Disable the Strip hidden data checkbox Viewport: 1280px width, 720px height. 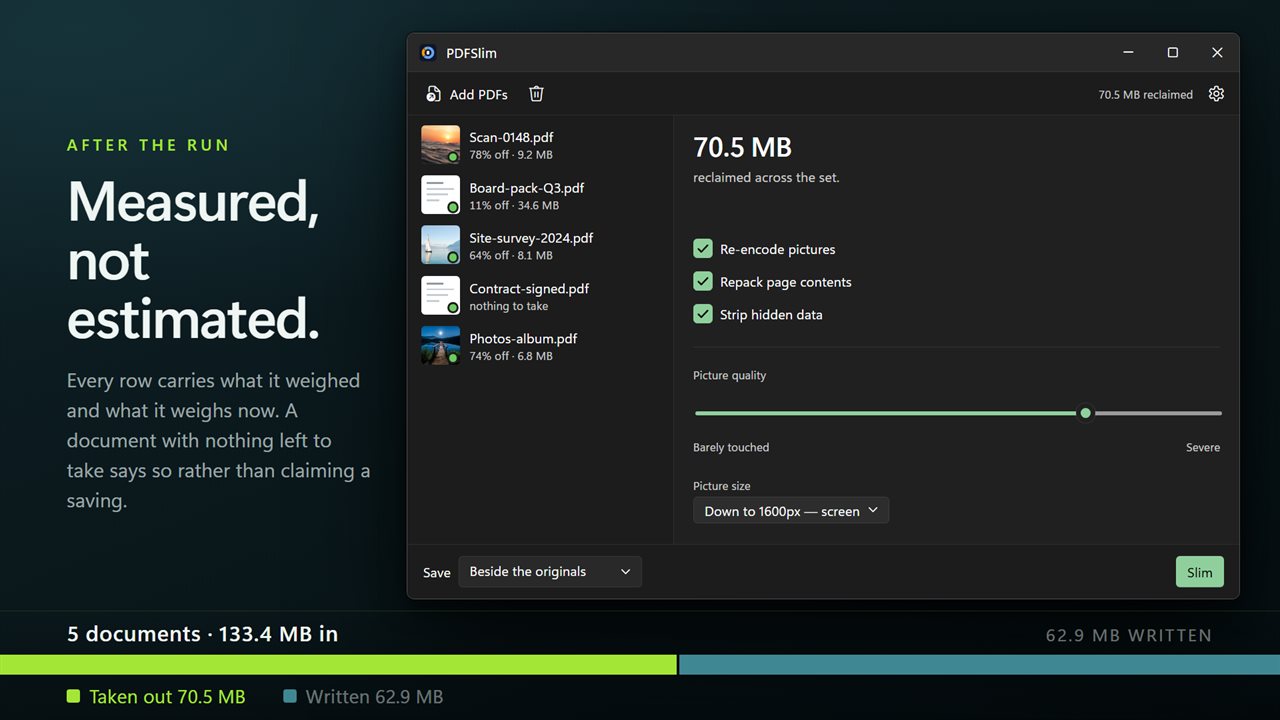[x=703, y=314]
